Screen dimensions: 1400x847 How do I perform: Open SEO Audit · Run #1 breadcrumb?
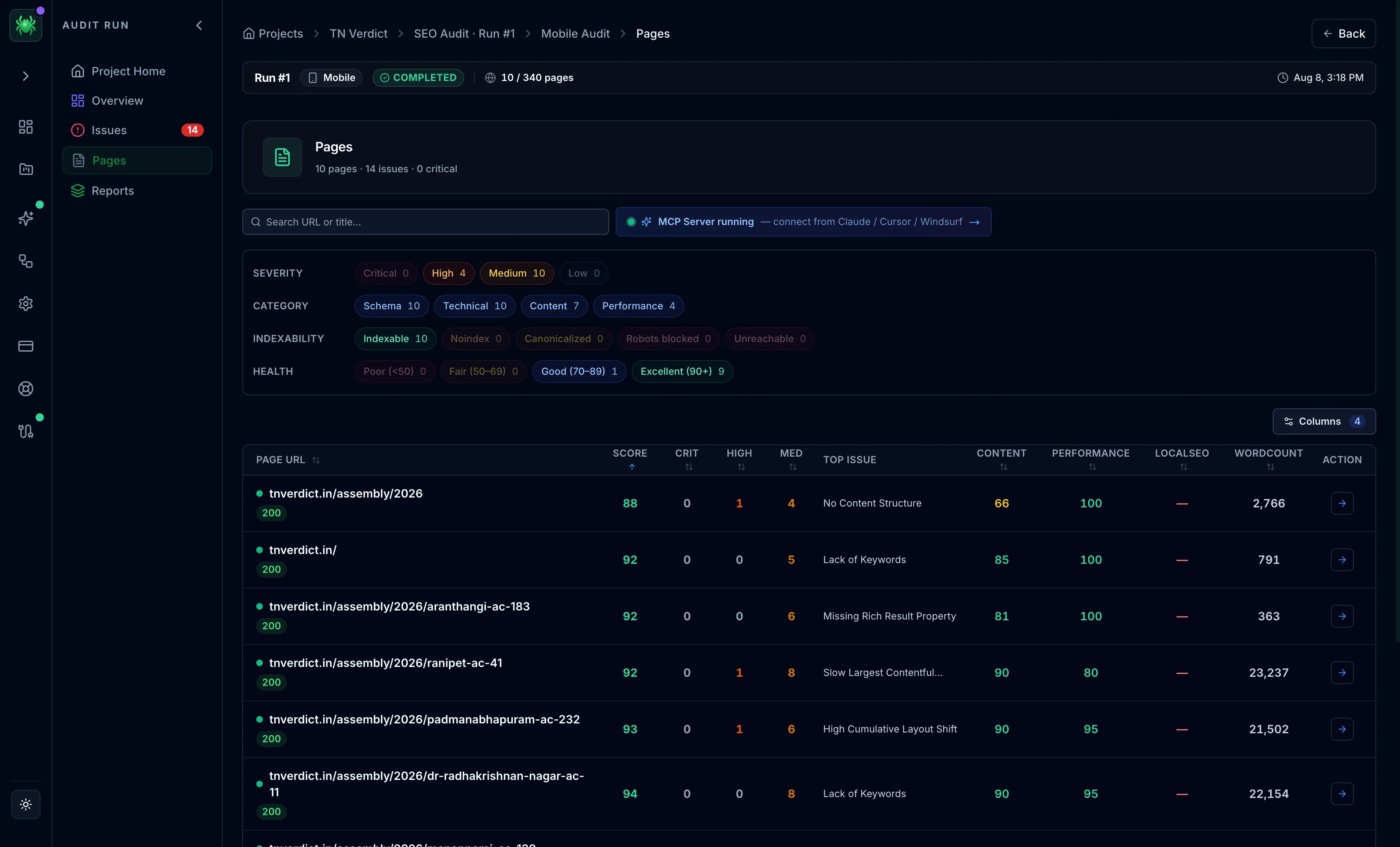tap(464, 34)
